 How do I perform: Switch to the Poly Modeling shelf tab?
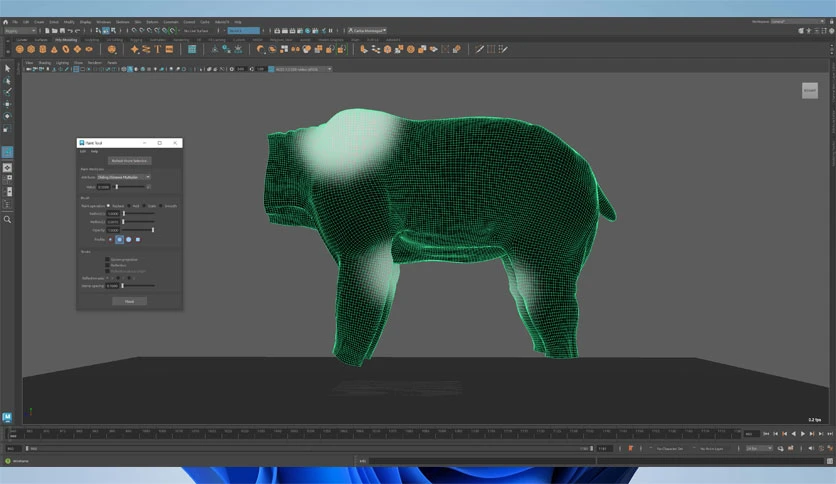pos(66,39)
